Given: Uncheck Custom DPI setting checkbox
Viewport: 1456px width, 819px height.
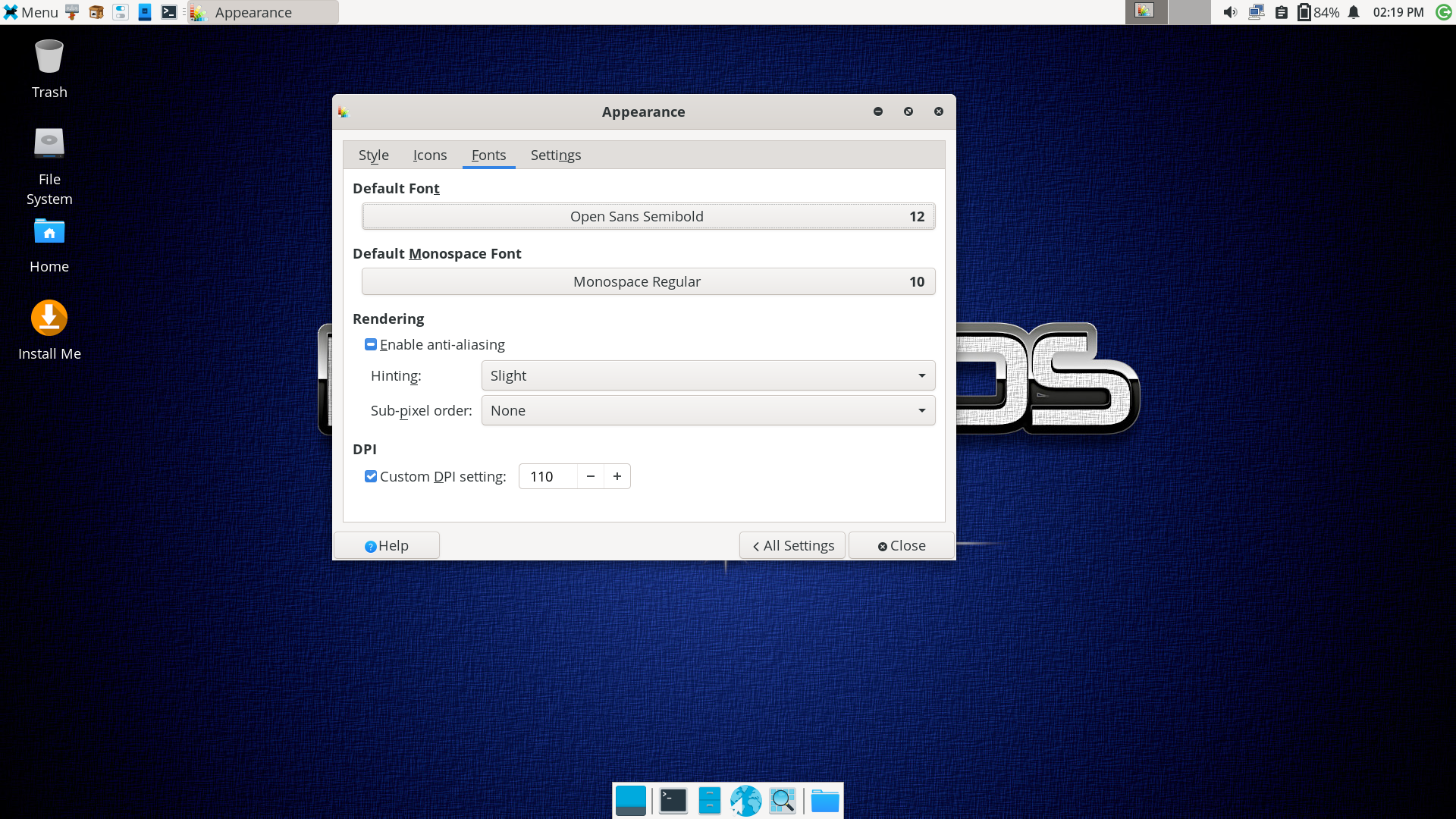Looking at the screenshot, I should pyautogui.click(x=371, y=476).
